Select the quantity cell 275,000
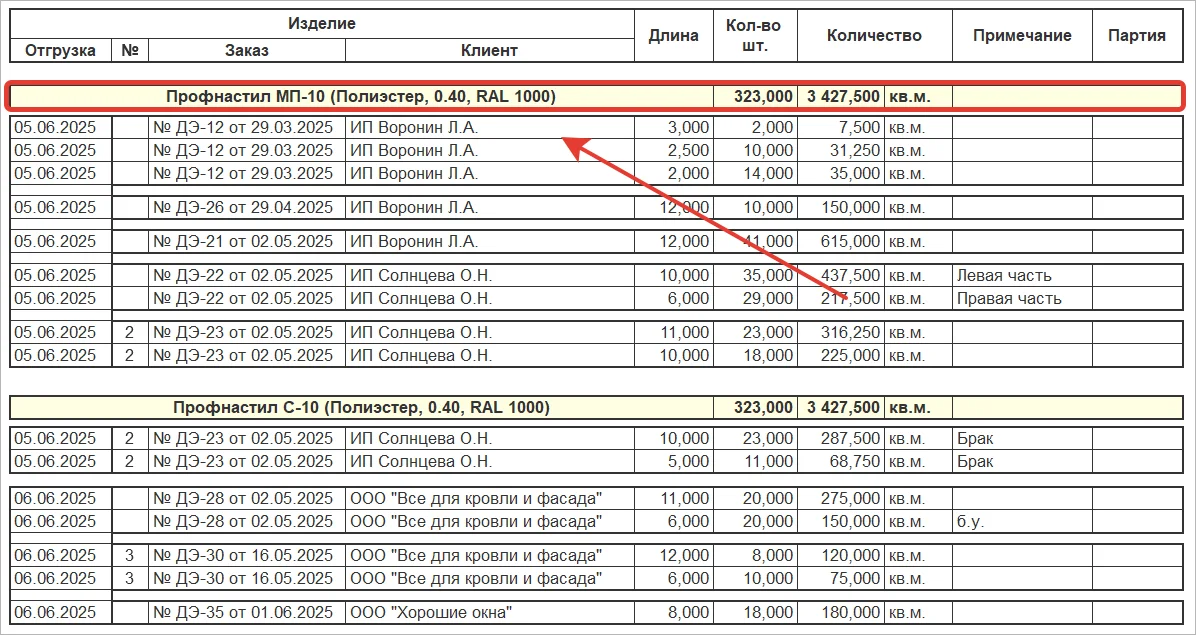The image size is (1196, 635). 841,499
